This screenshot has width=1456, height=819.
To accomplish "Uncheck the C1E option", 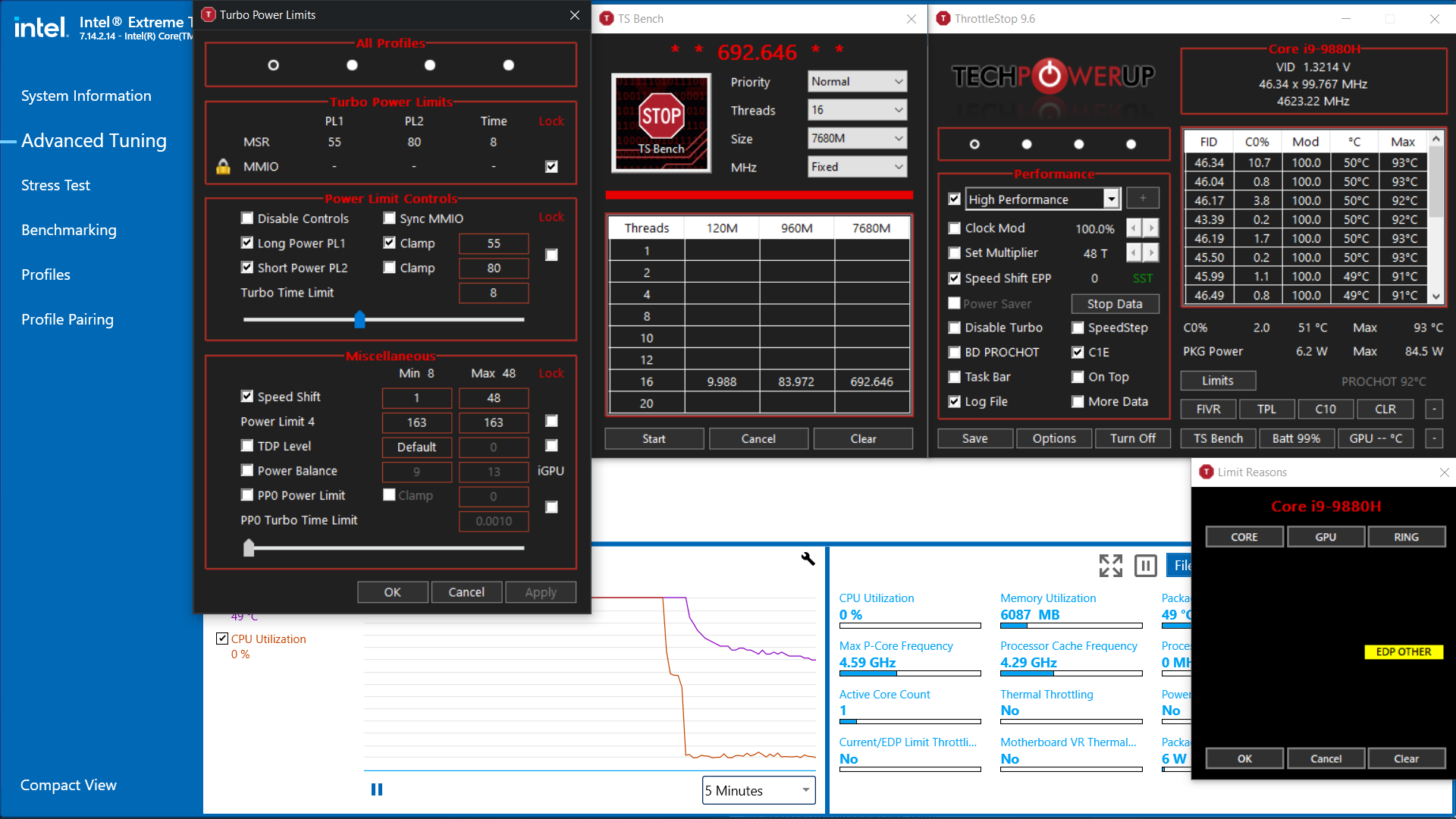I will tap(1078, 352).
